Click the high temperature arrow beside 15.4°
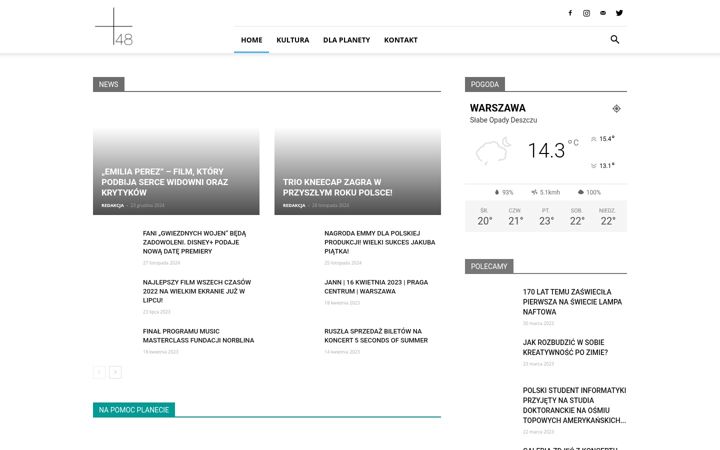720x450 pixels. pyautogui.click(x=593, y=139)
